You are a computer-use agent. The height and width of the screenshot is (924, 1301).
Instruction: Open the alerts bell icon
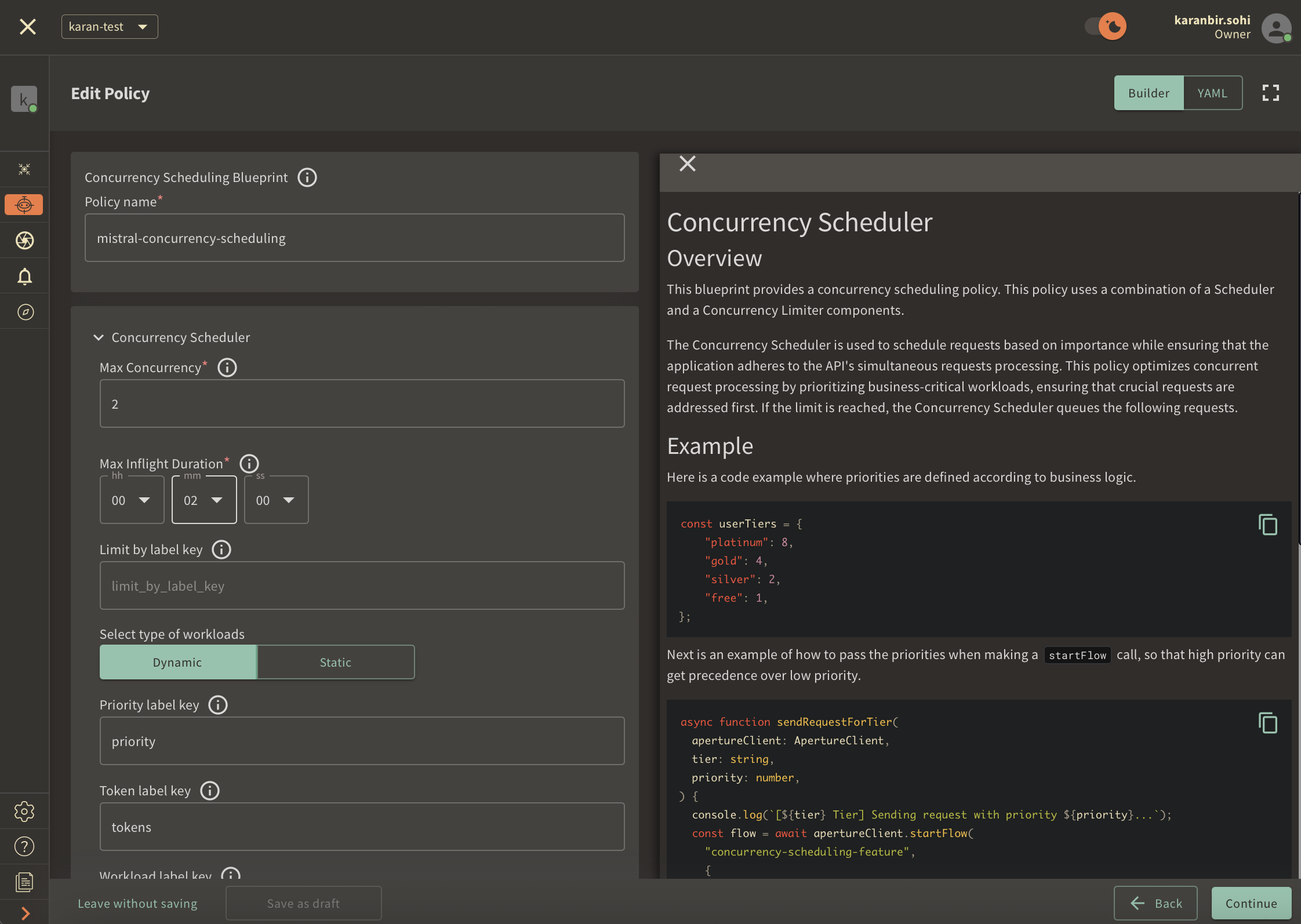point(24,277)
